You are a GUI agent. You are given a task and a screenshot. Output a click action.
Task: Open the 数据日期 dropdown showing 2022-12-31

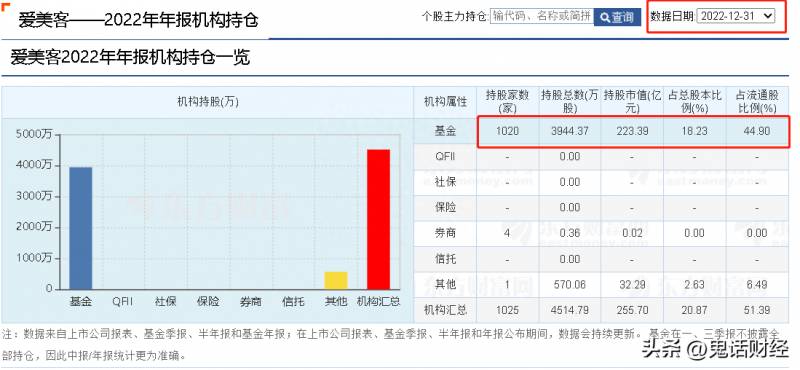[736, 16]
